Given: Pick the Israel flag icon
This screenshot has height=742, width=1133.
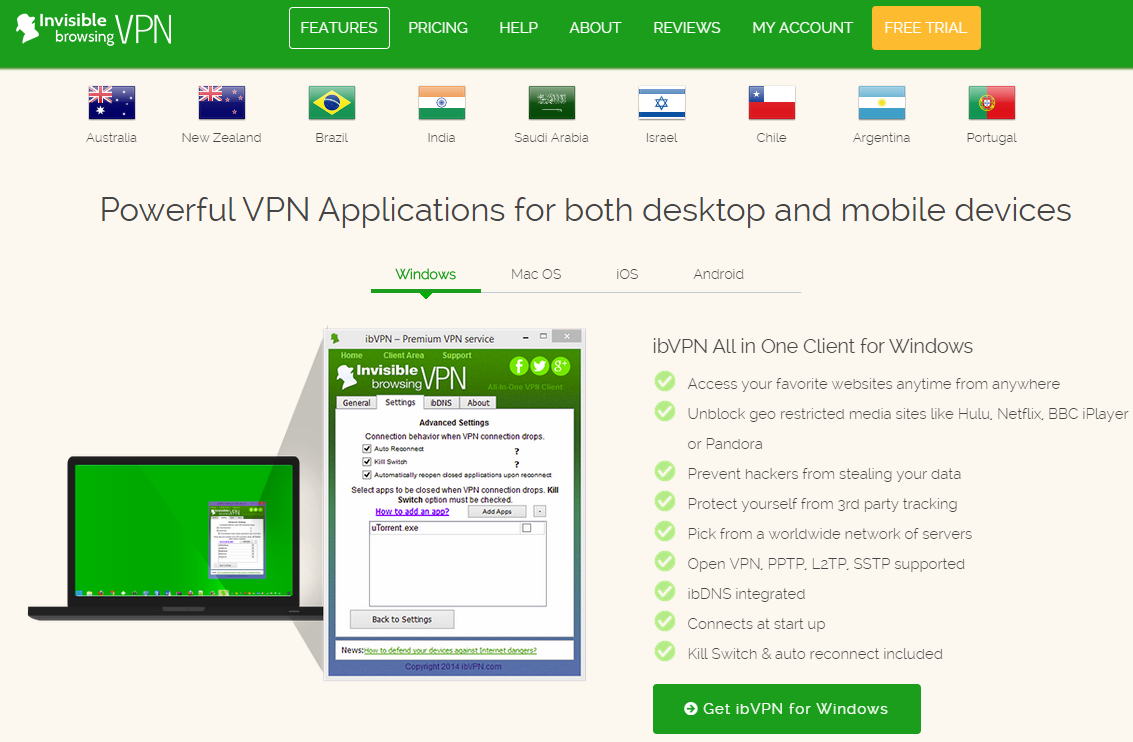Looking at the screenshot, I should 662,103.
